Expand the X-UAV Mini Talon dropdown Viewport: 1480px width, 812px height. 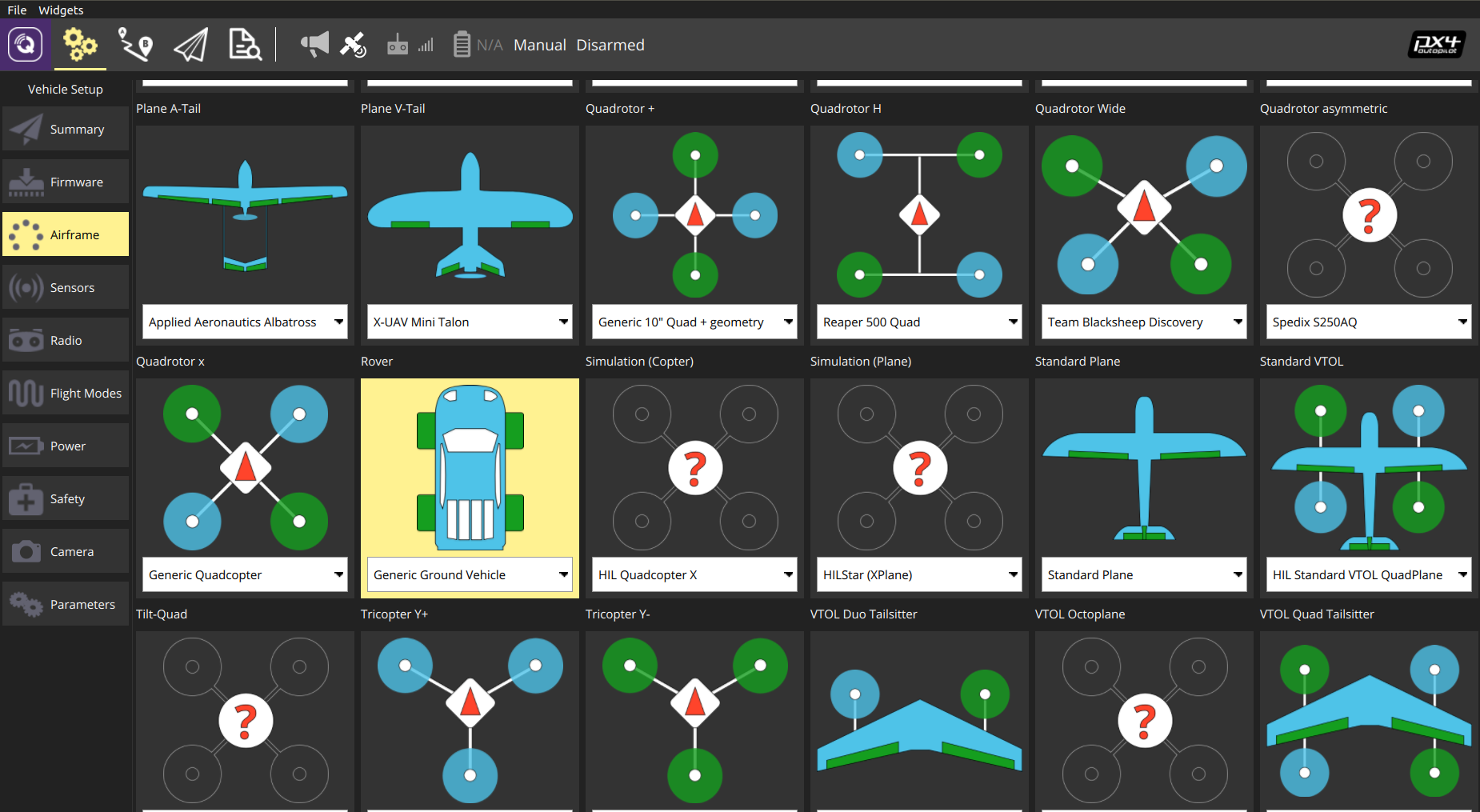[470, 322]
